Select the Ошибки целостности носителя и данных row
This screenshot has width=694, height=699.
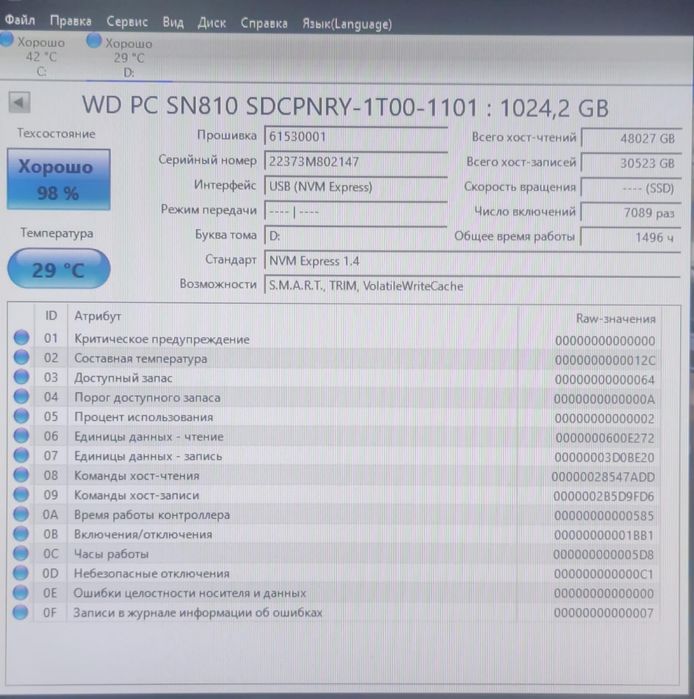pyautogui.click(x=335, y=593)
